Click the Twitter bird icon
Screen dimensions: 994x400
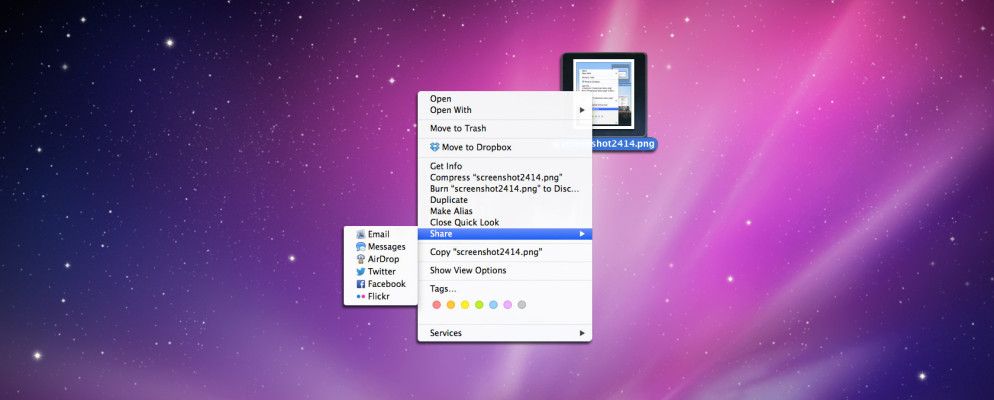coord(361,271)
